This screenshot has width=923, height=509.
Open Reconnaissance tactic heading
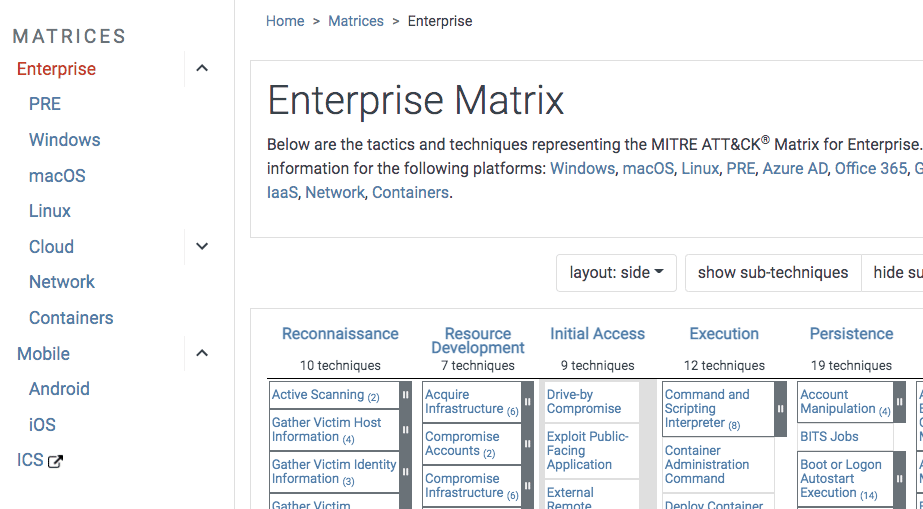coord(340,334)
